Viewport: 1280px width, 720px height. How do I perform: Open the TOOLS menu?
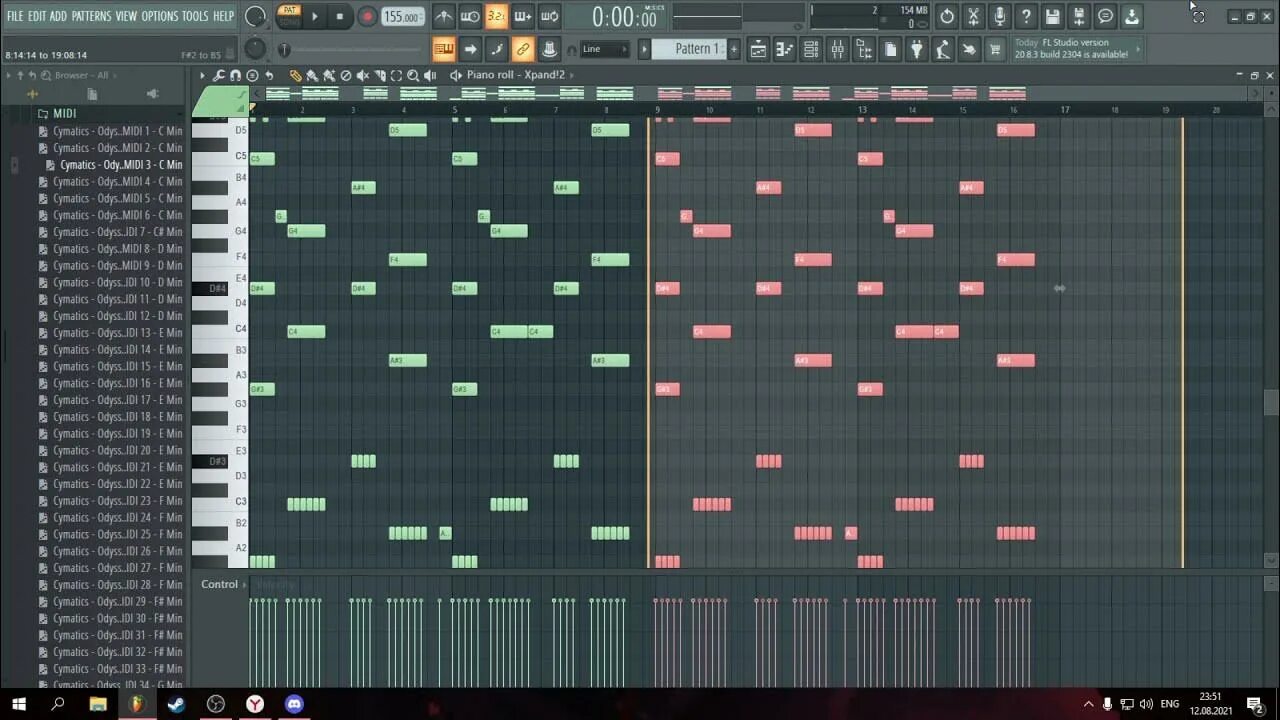tap(195, 16)
